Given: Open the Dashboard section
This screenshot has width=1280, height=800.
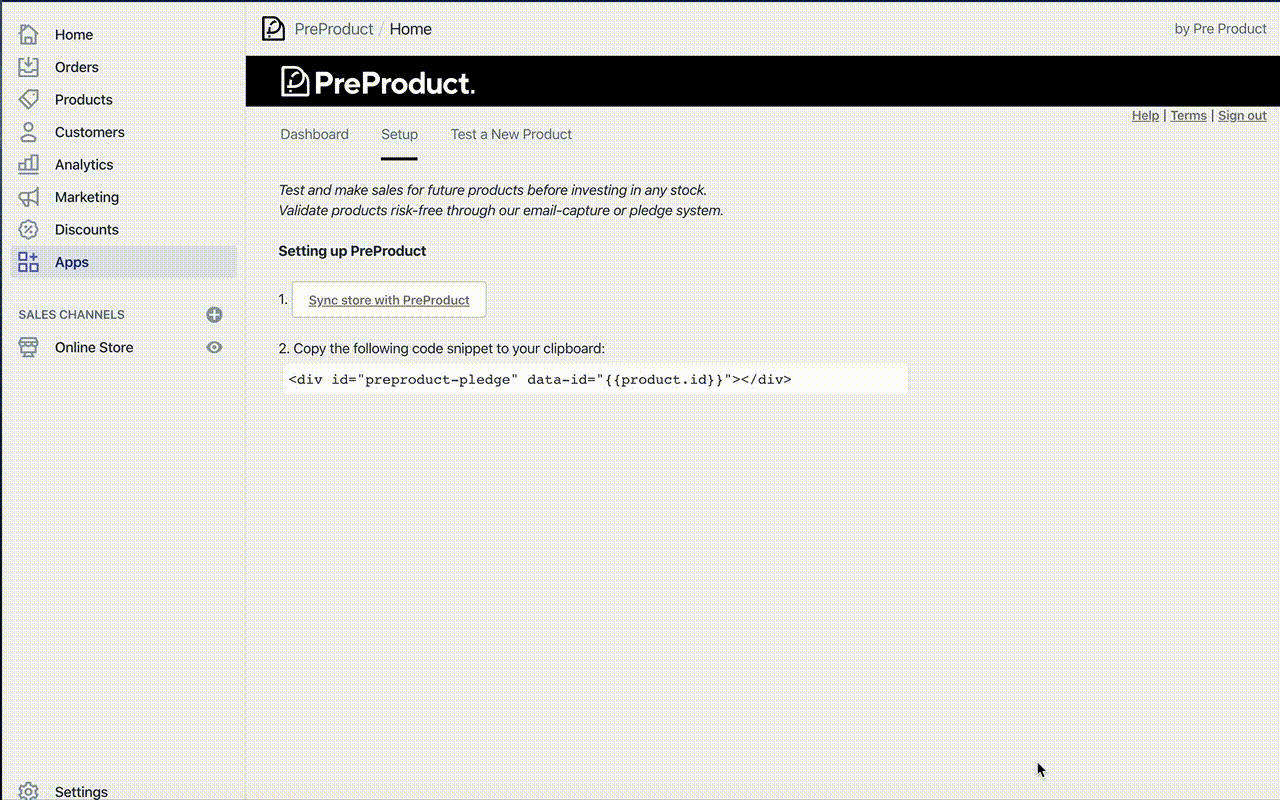Looking at the screenshot, I should [x=314, y=134].
